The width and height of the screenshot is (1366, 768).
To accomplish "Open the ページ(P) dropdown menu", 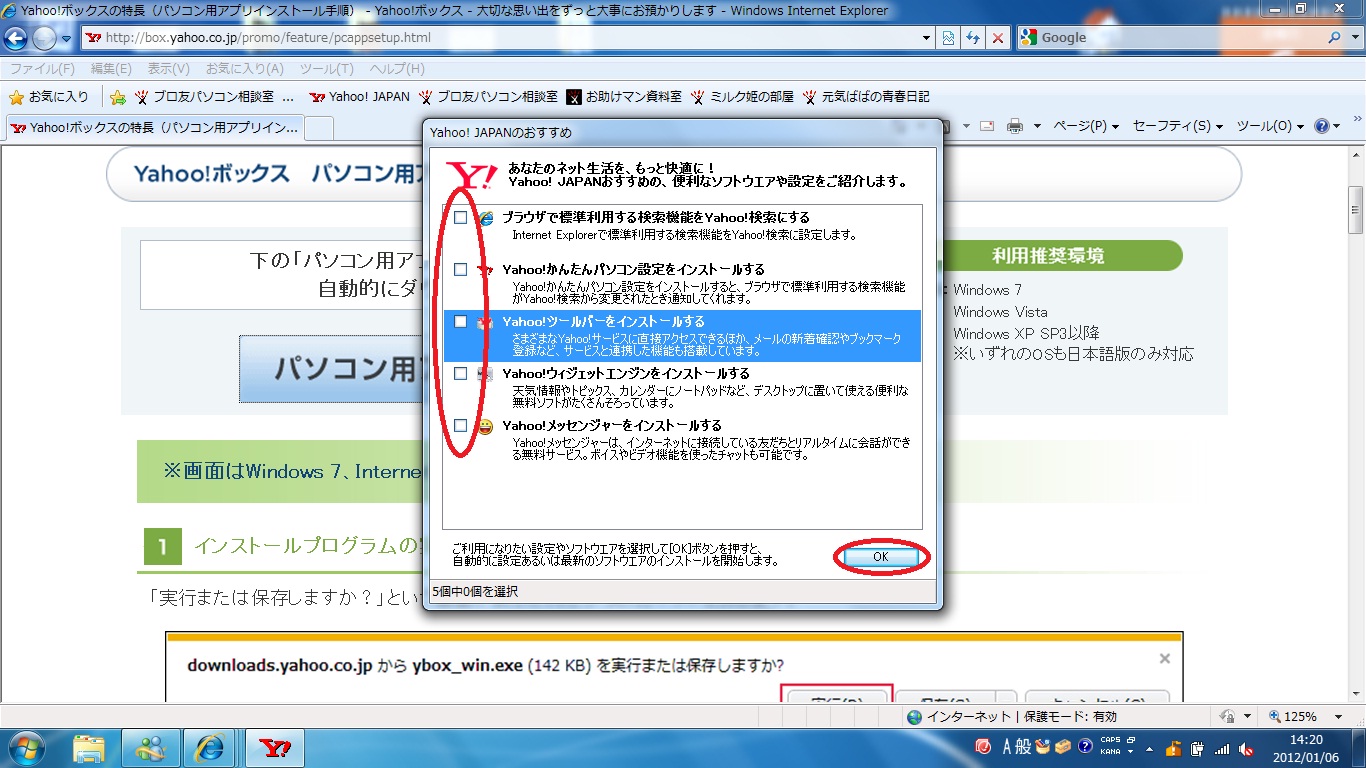I will point(1087,126).
